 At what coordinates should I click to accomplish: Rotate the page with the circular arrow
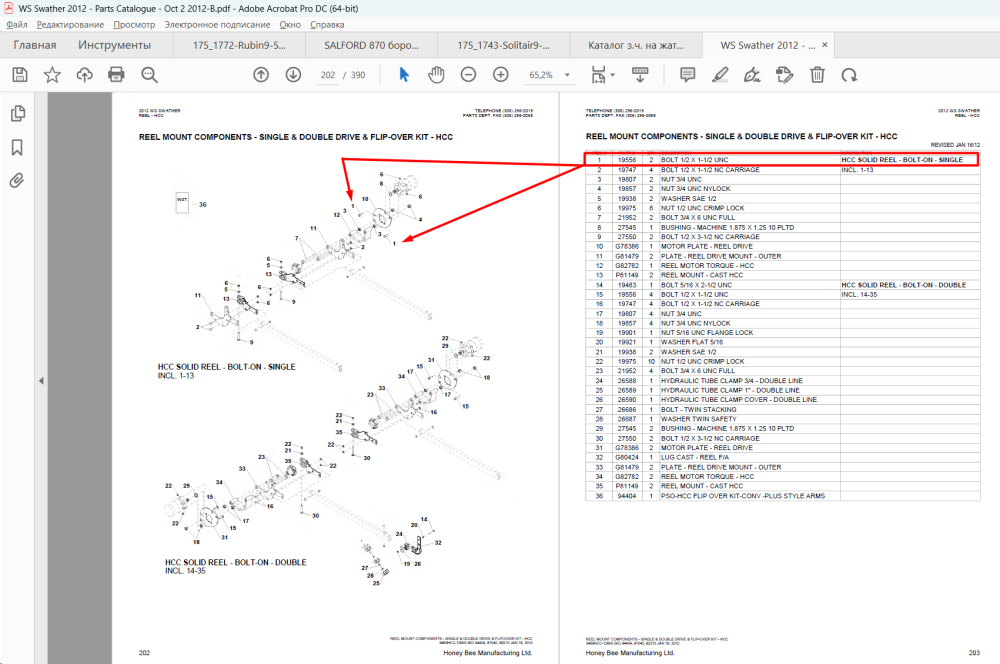(849, 75)
